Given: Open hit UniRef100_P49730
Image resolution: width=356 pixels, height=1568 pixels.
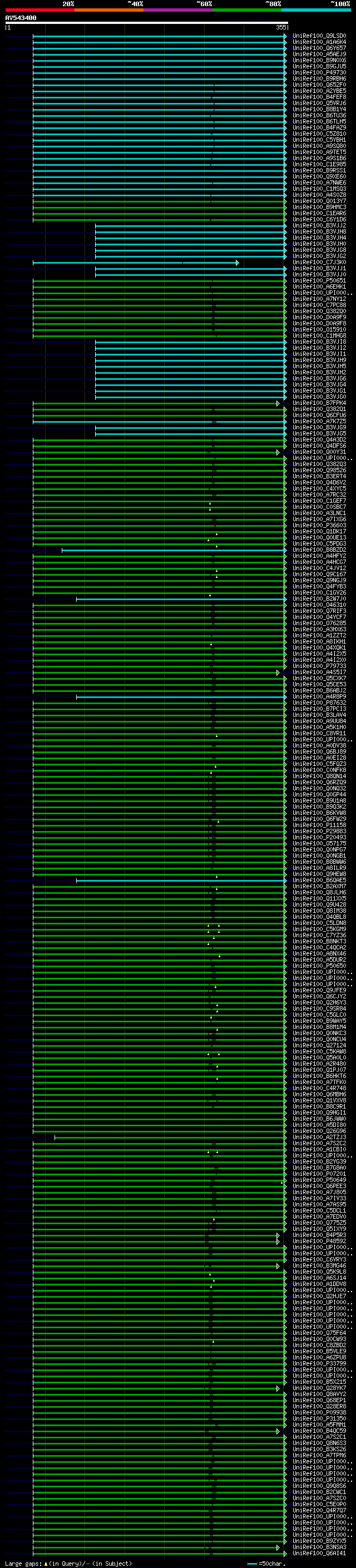Looking at the screenshot, I should (319, 72).
